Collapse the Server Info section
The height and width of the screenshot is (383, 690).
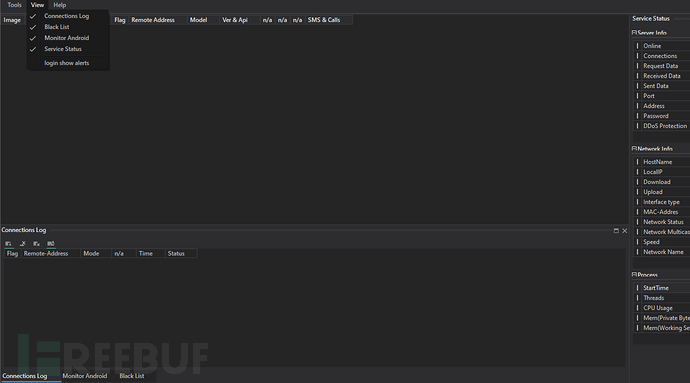coord(634,33)
